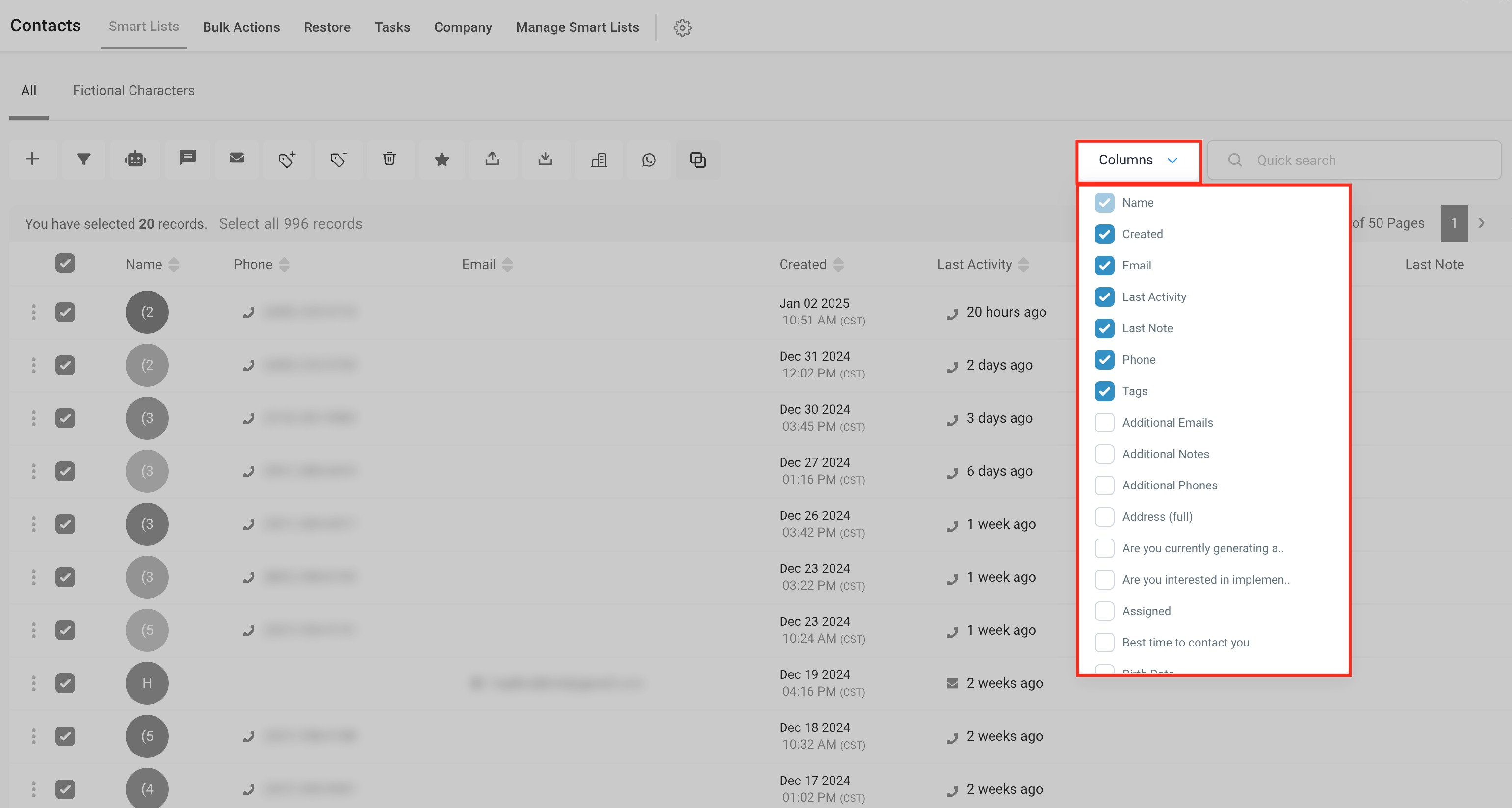
Task: Deselect all rows via header checkbox
Action: (65, 264)
